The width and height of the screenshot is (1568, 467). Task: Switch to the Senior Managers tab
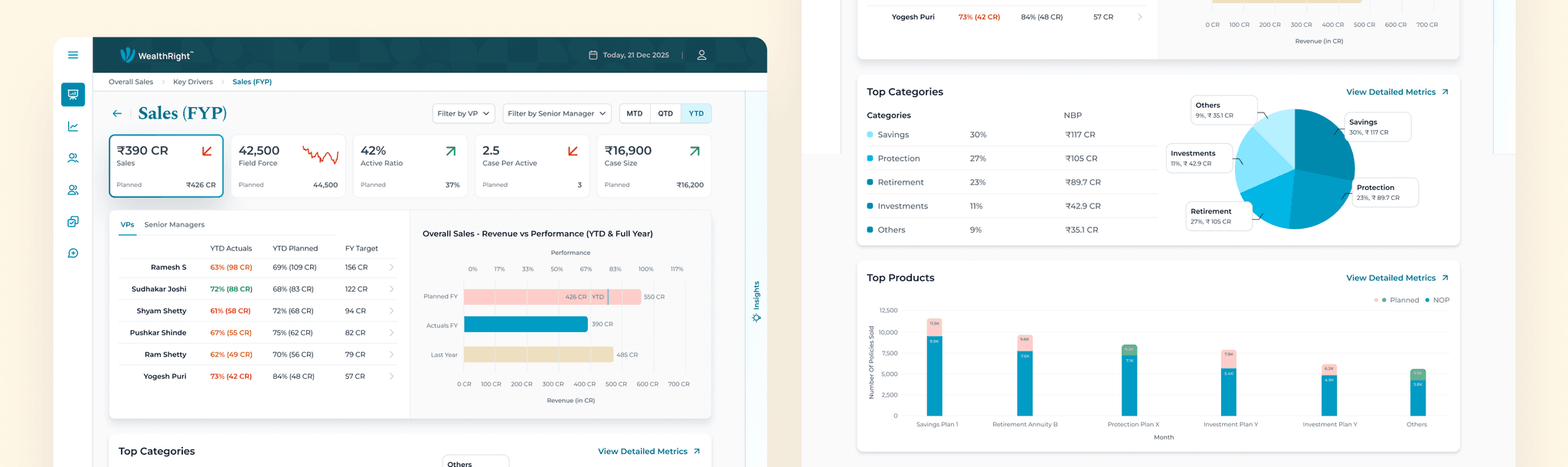point(175,225)
